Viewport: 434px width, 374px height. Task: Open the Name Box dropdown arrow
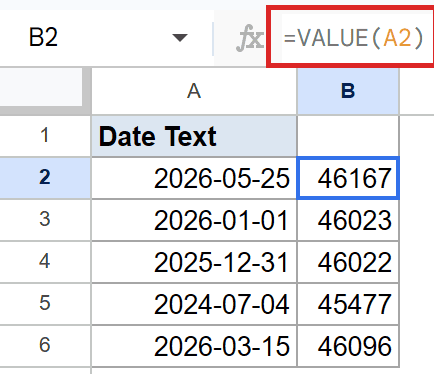tap(180, 38)
